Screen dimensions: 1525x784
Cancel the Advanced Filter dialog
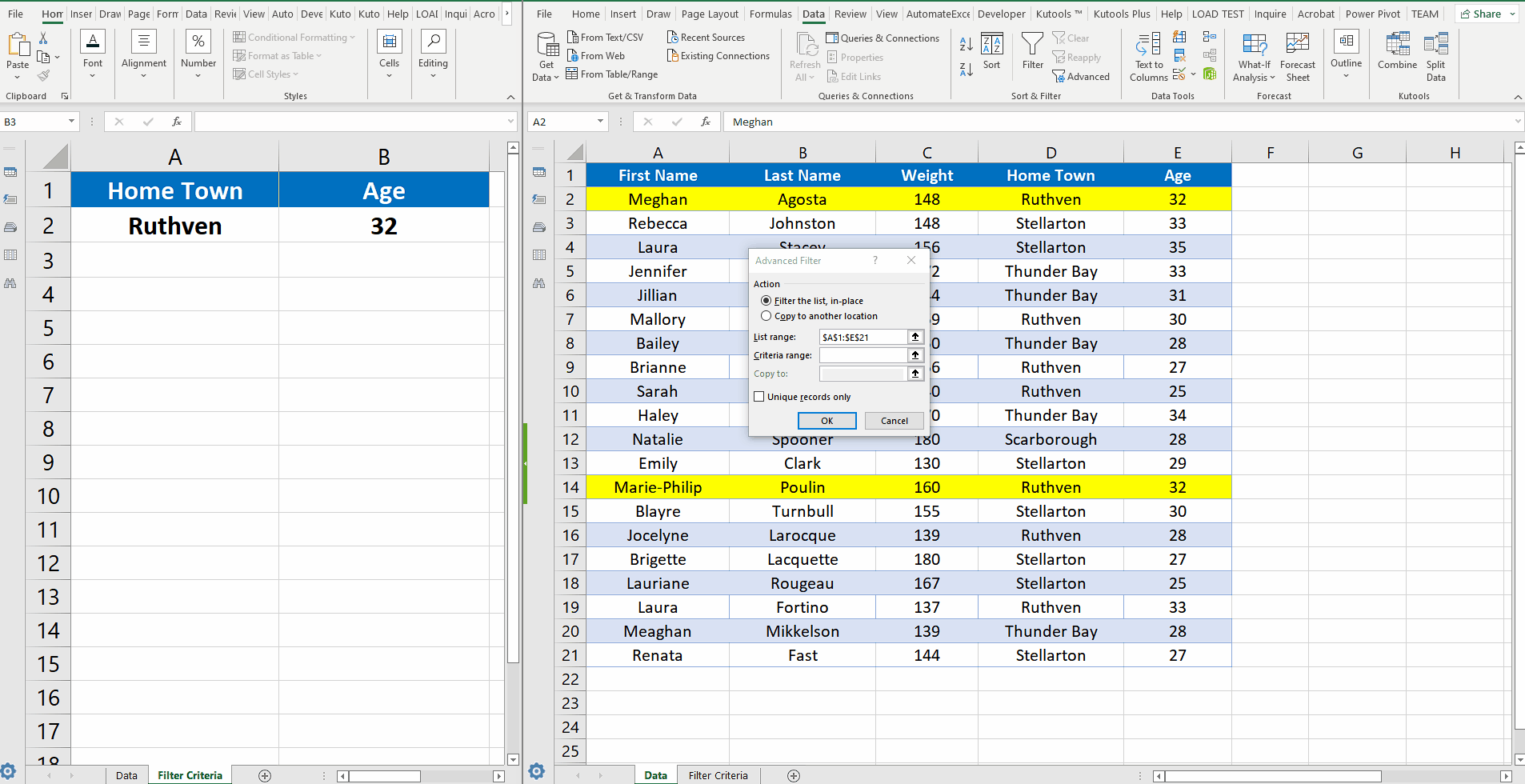point(894,420)
